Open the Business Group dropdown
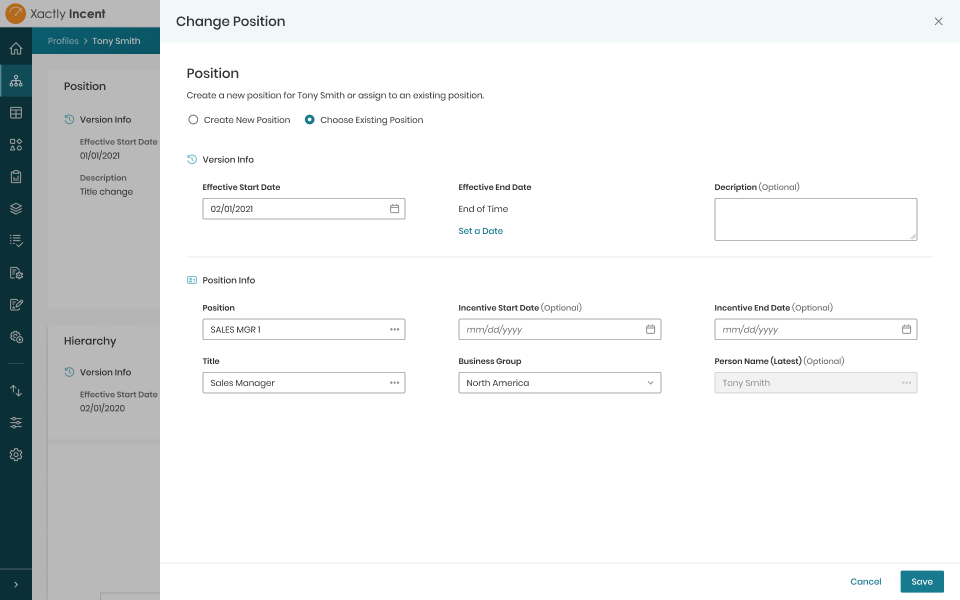960x600 pixels. tap(560, 383)
